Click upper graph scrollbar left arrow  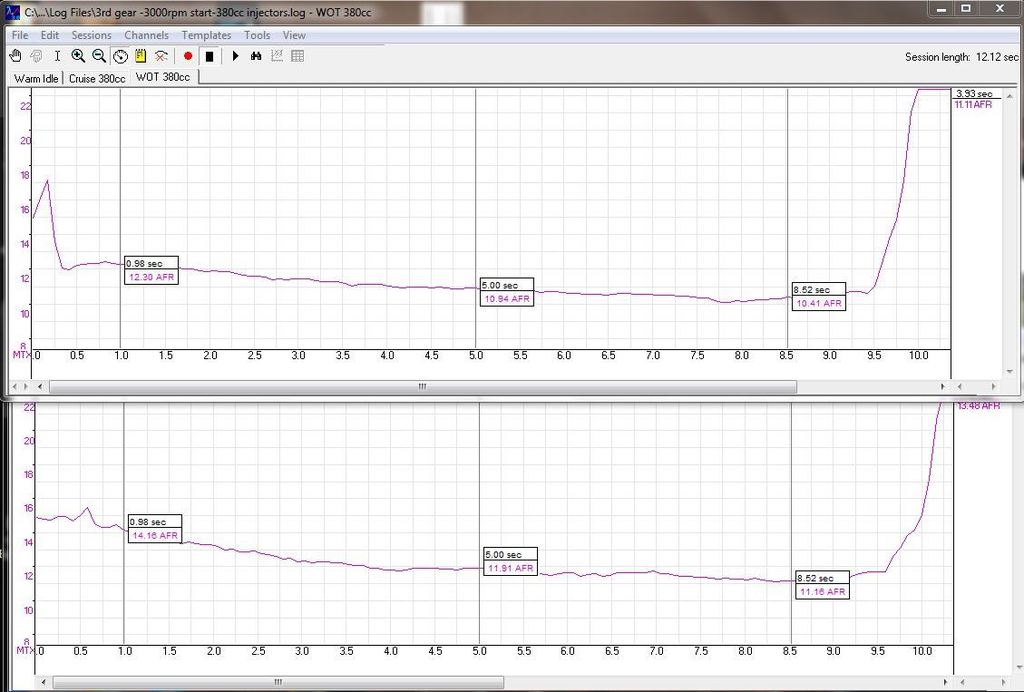pyautogui.click(x=40, y=386)
